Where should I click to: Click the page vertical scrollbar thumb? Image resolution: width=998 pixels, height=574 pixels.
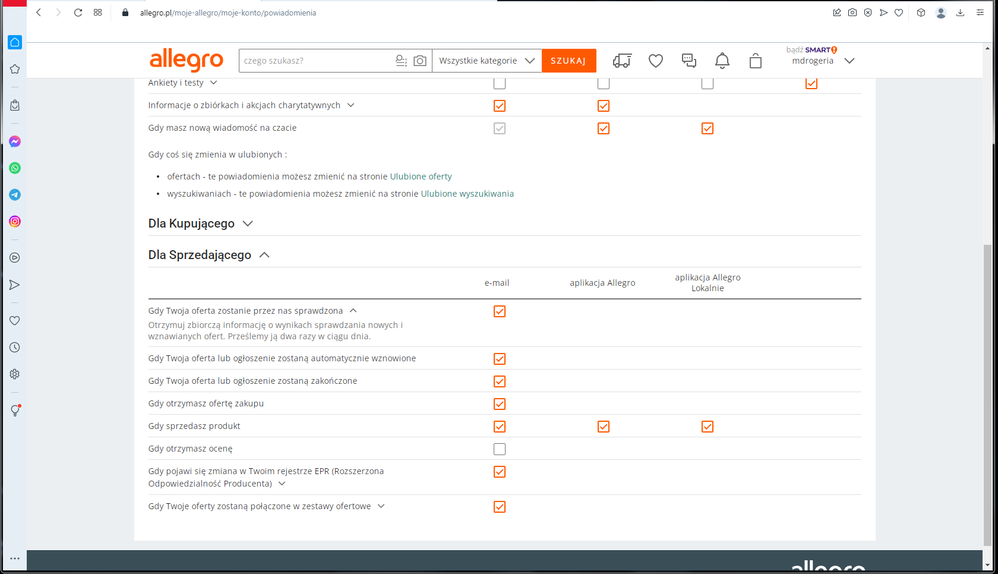click(x=988, y=395)
